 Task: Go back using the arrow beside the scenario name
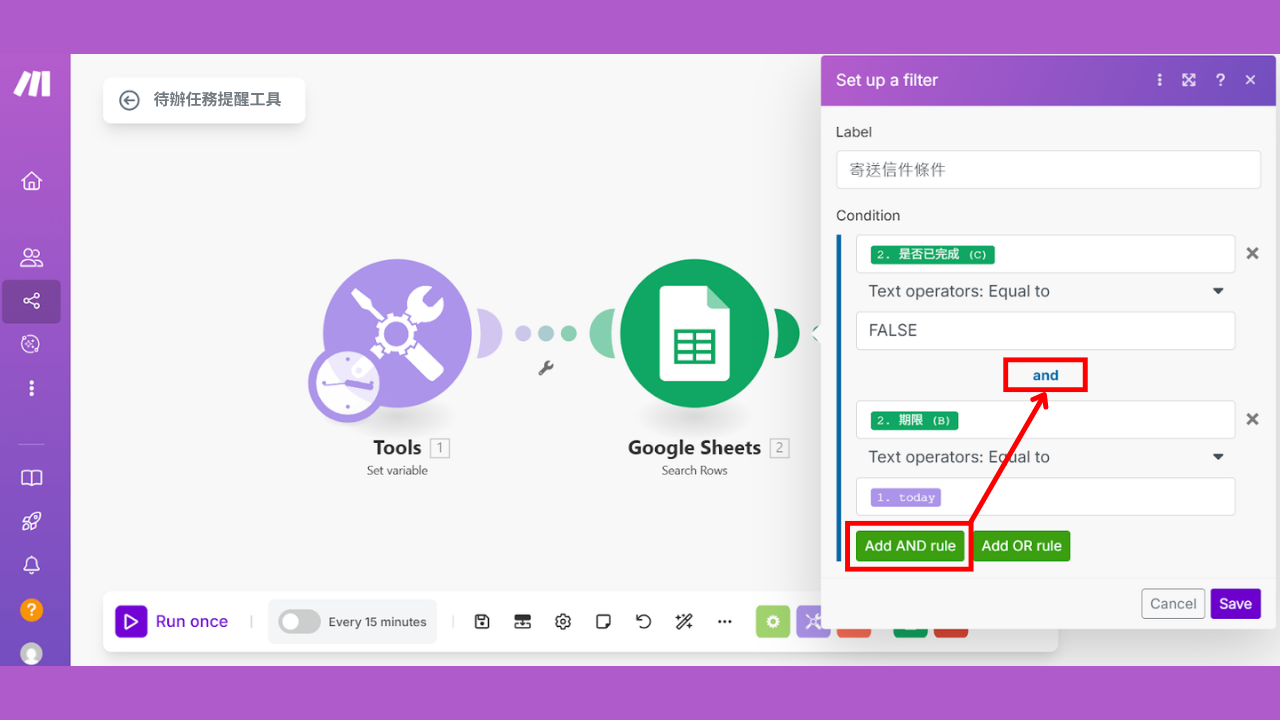(129, 100)
